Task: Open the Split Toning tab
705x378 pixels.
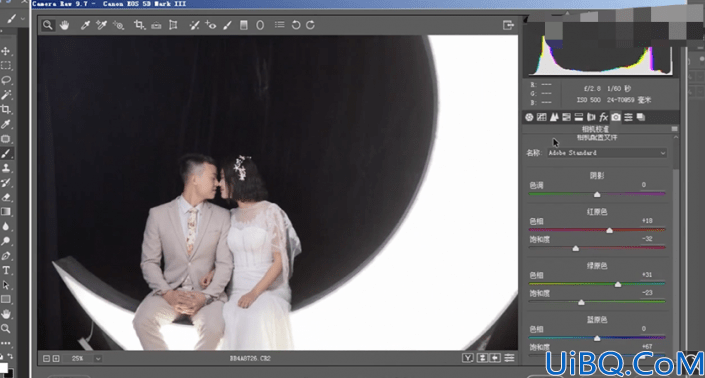Action: point(579,117)
